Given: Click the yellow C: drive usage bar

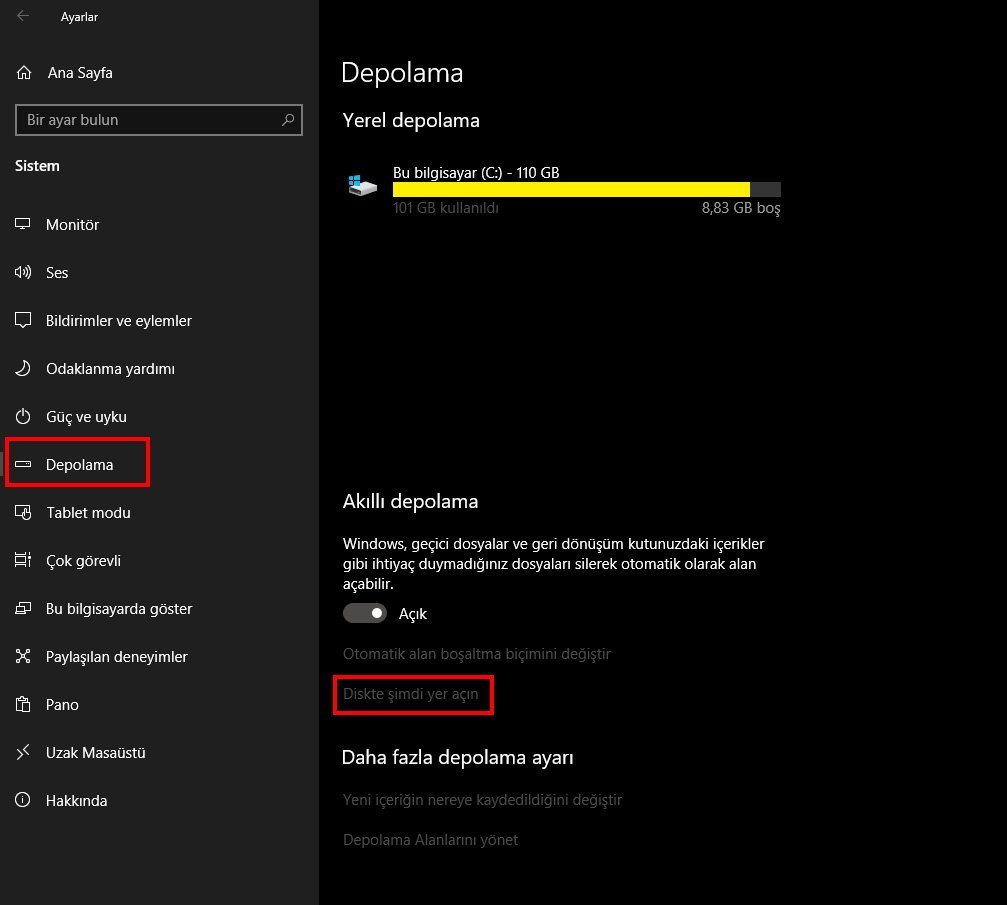Looking at the screenshot, I should pos(570,190).
